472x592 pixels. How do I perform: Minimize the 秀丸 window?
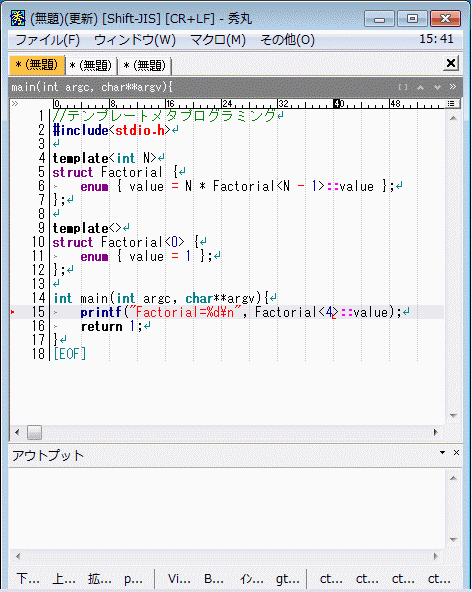[379, 18]
